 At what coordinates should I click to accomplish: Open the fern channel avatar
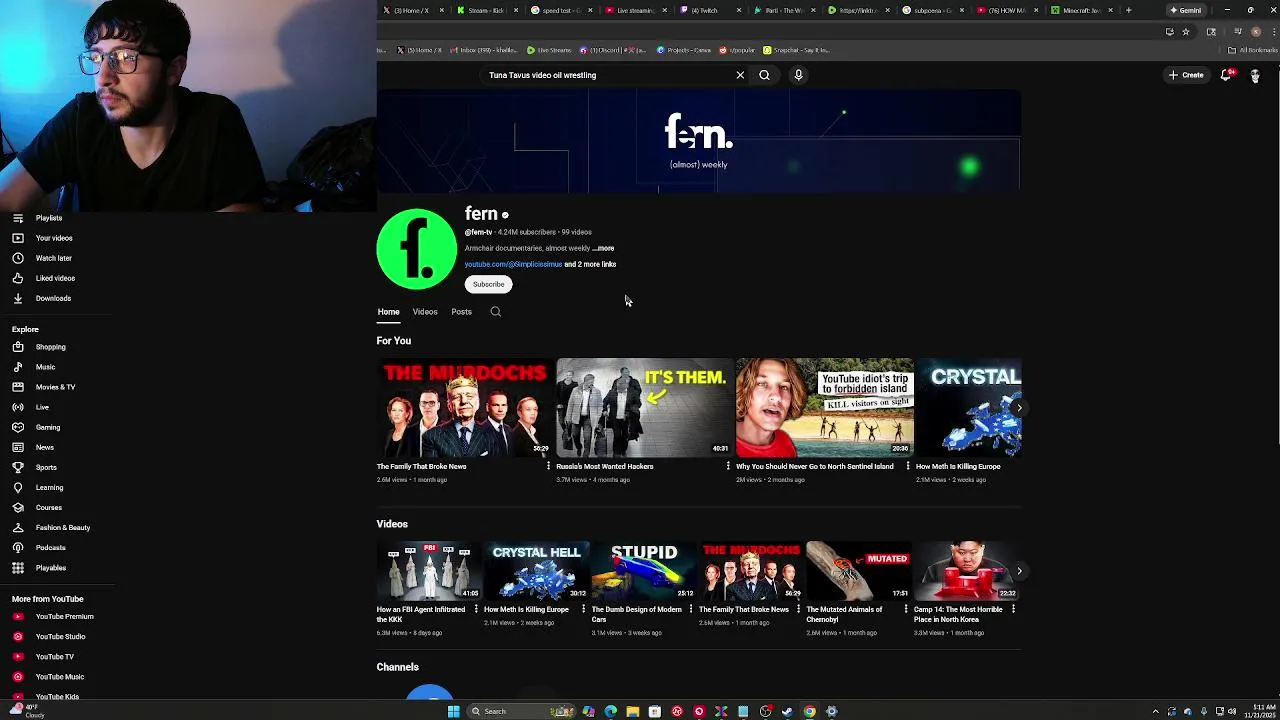416,249
